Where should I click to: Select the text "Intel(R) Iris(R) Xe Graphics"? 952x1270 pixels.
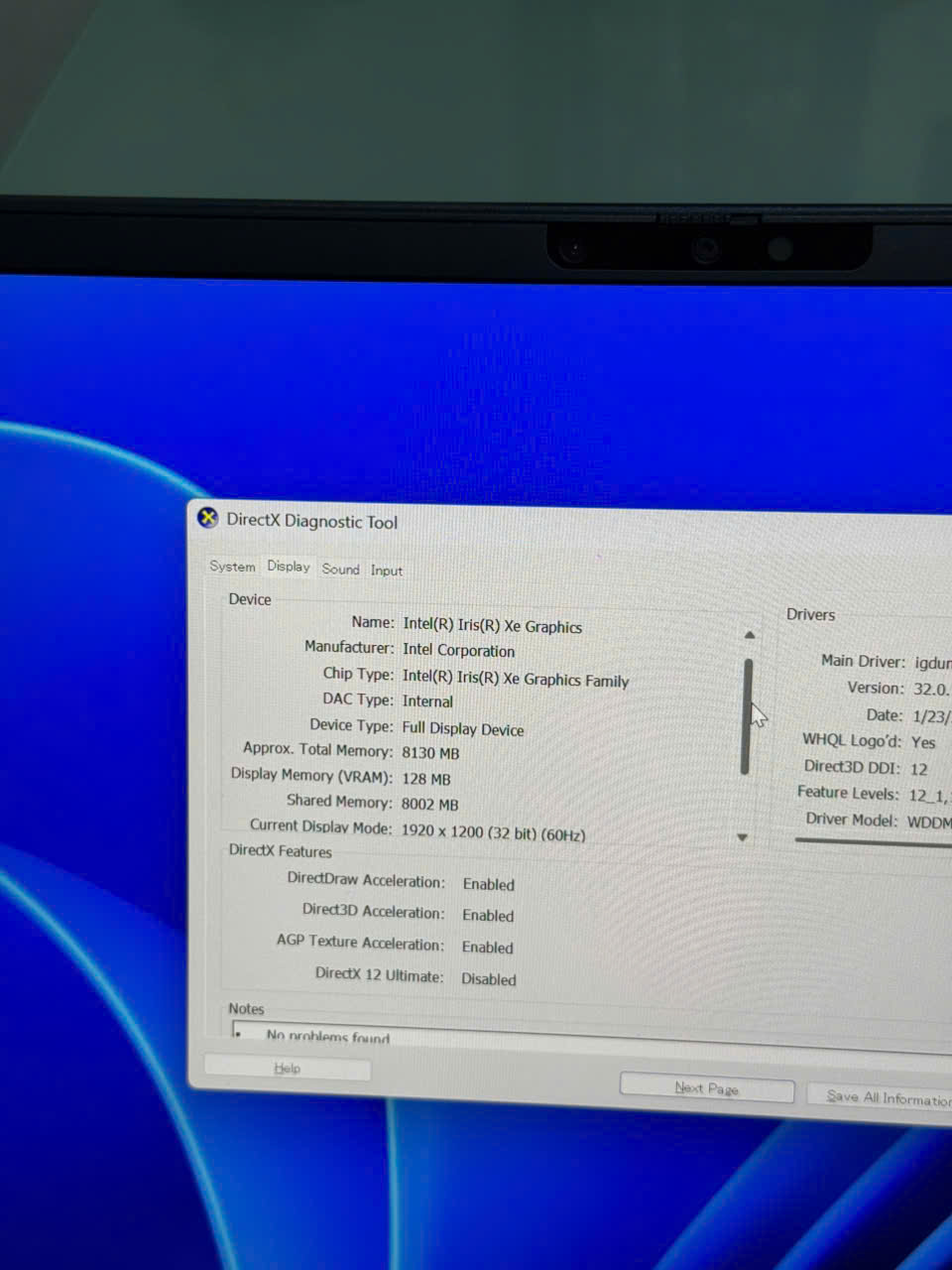point(492,626)
